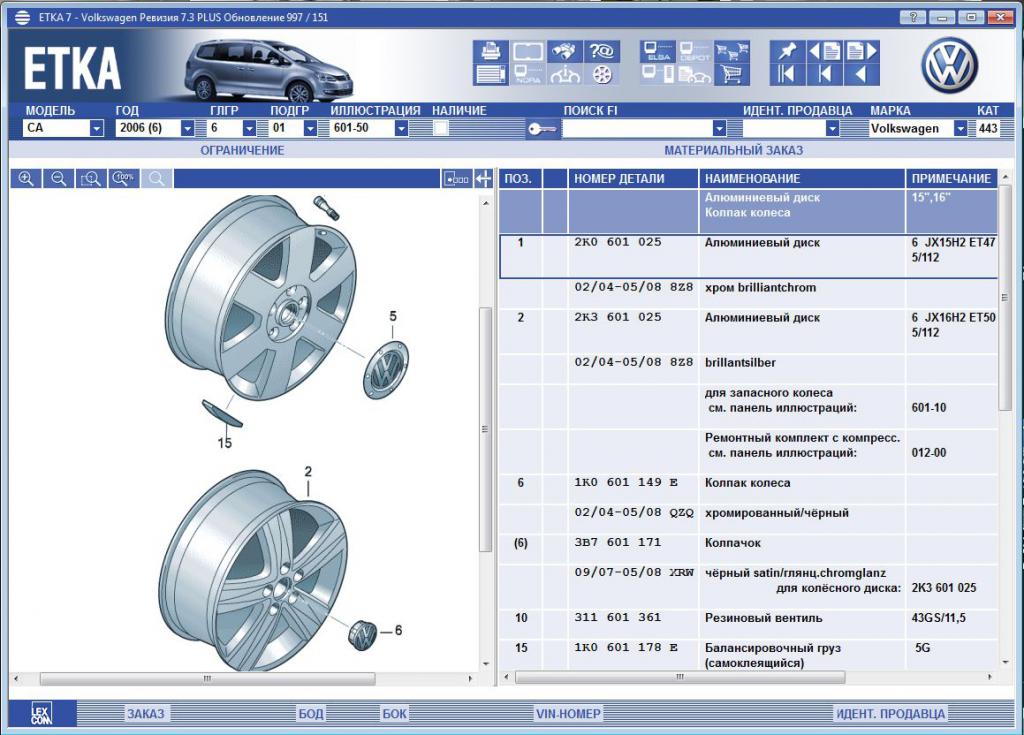
Task: Click the LexCom logo in the bottom bar
Action: pos(42,713)
